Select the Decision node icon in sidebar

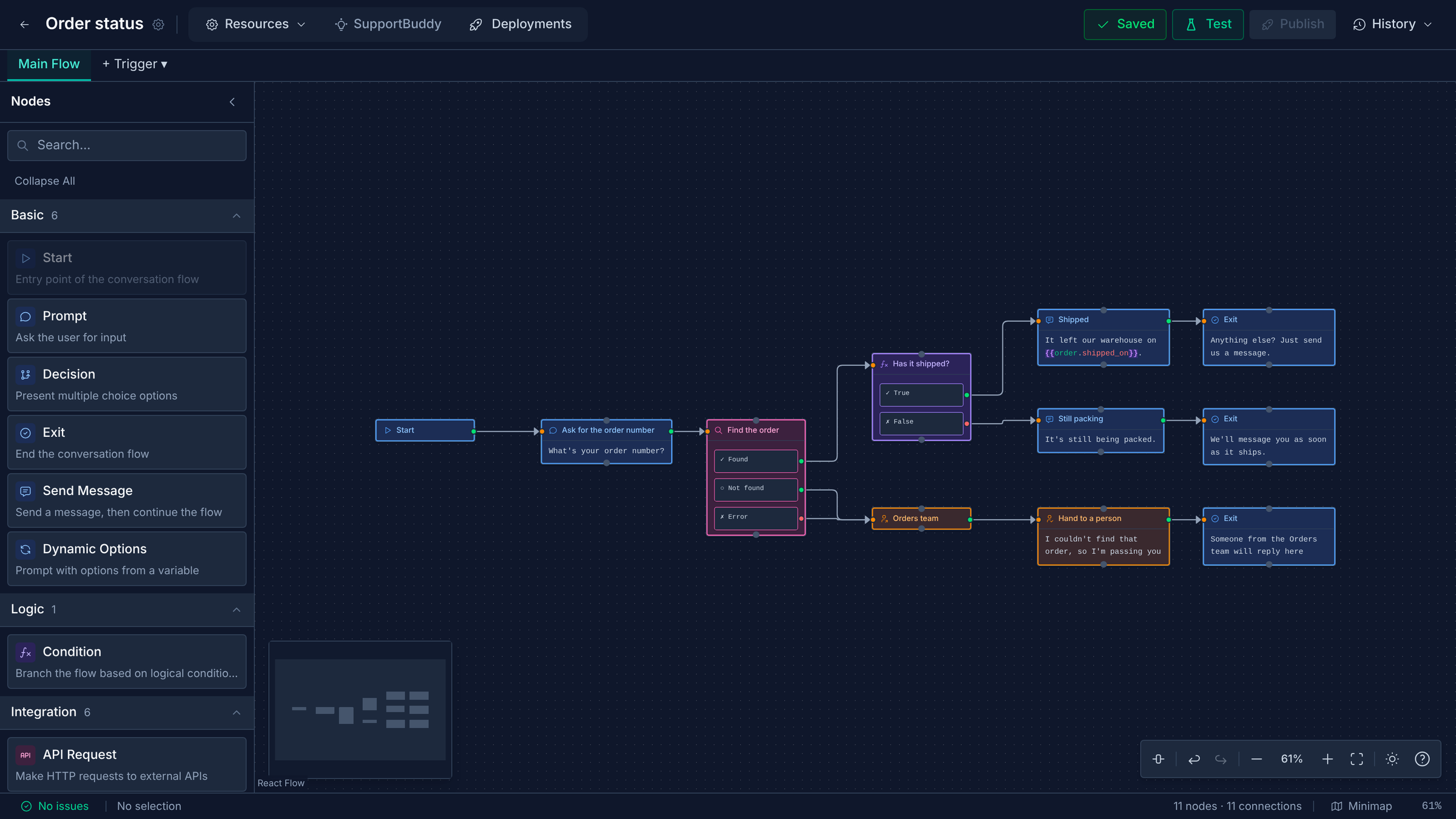tap(25, 375)
